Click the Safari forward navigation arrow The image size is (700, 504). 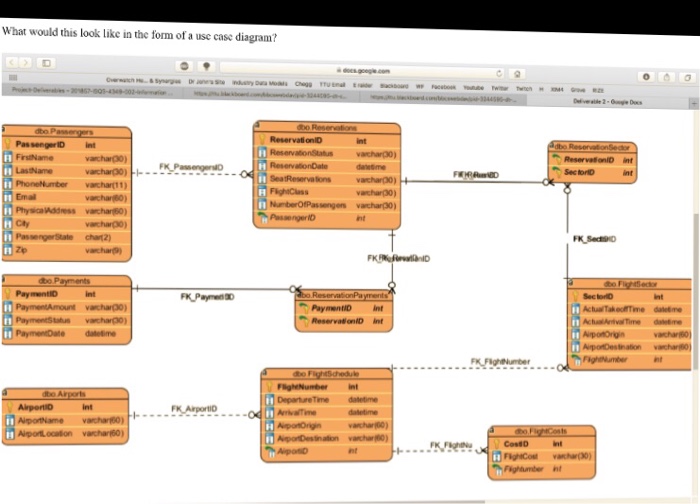click(x=26, y=62)
